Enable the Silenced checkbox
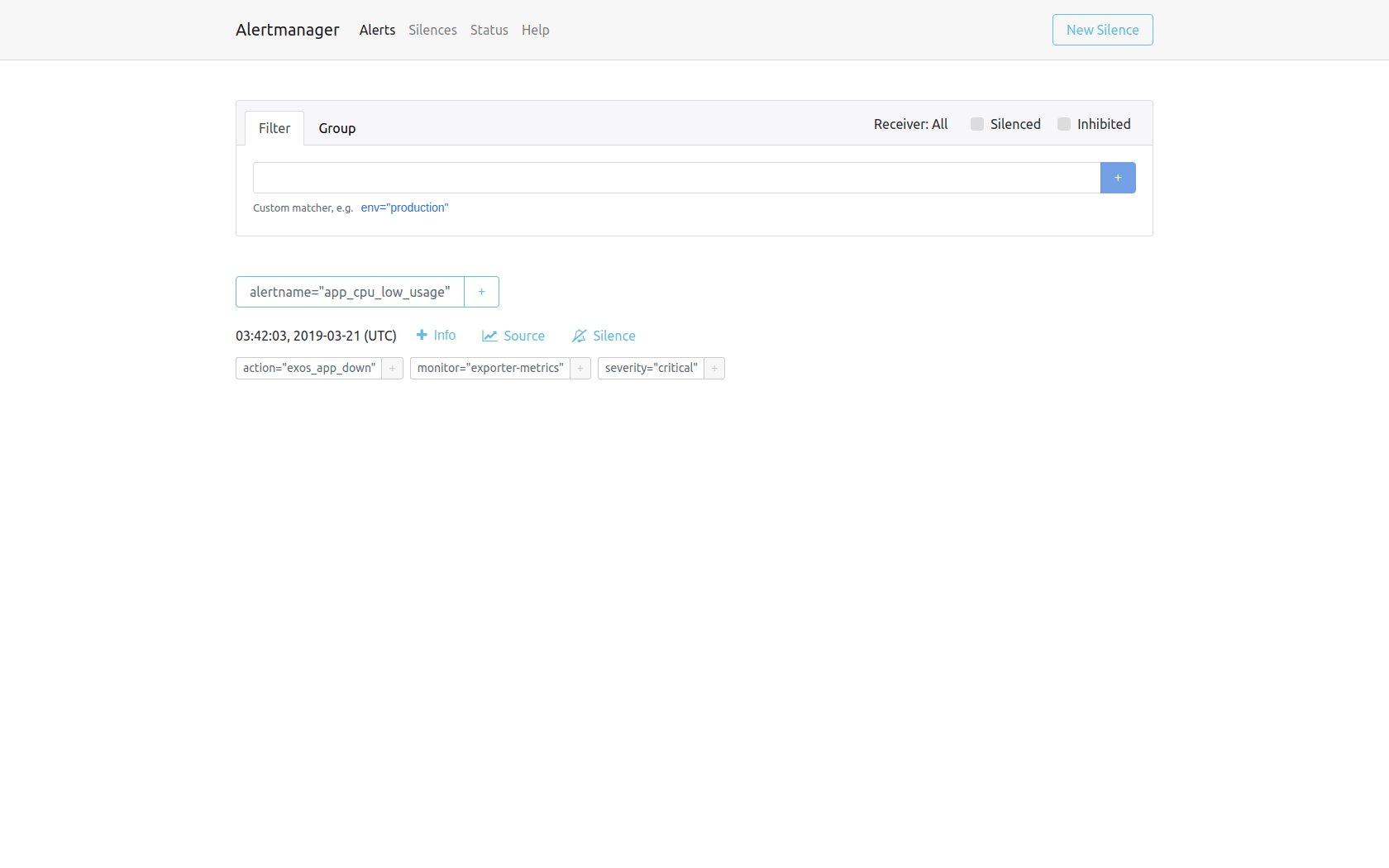 [x=977, y=124]
